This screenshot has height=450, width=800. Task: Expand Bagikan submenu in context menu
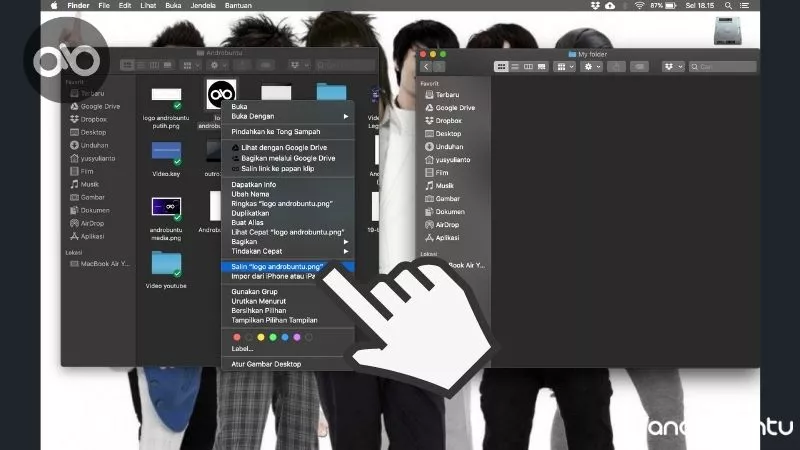(x=288, y=242)
